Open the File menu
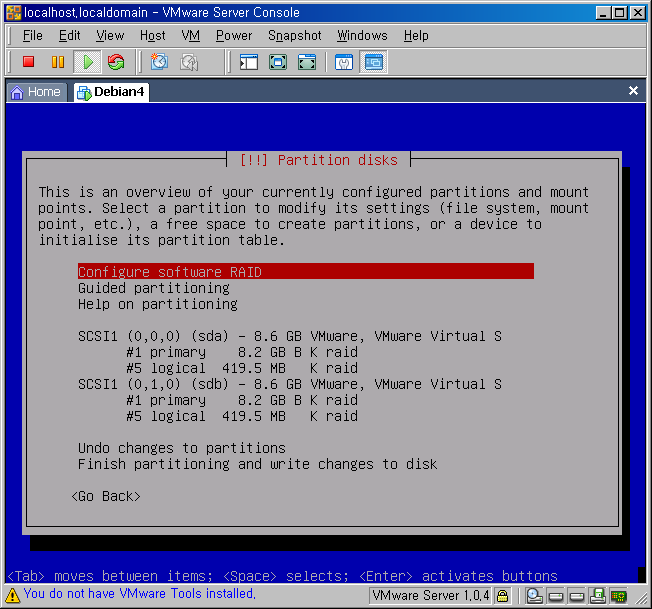This screenshot has width=652, height=609. click(x=33, y=35)
